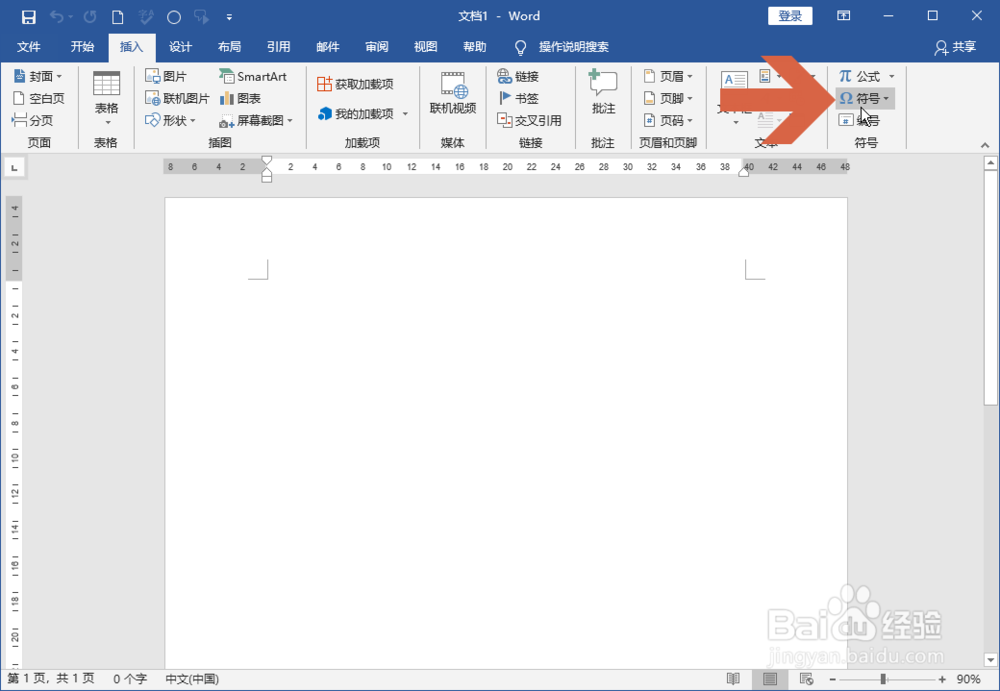Switch to the 设计 ribbon tab
The height and width of the screenshot is (691, 1000).
tap(180, 46)
